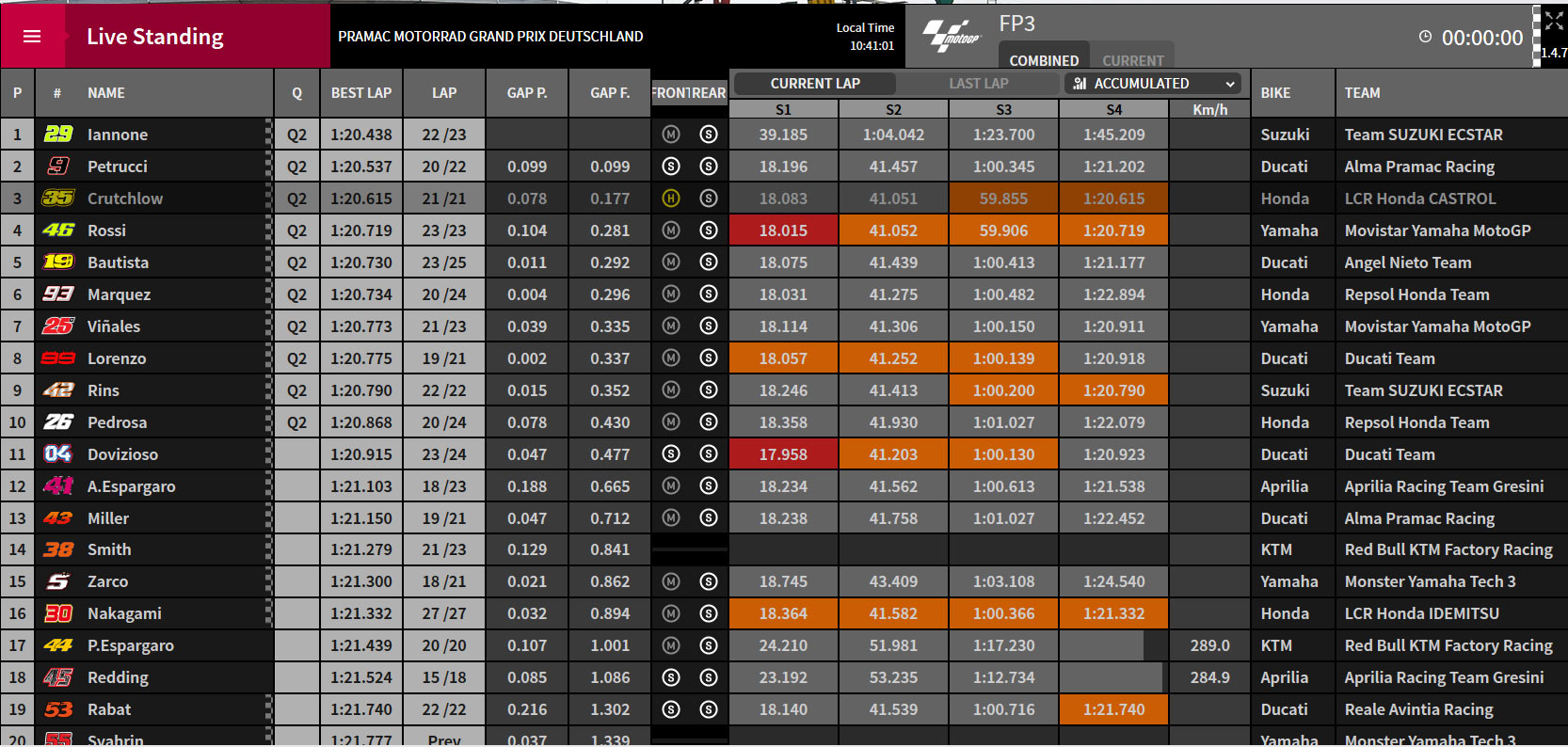This screenshot has height=747, width=1568.
Task: Click Redding's rear tyre S icon
Action: [709, 677]
